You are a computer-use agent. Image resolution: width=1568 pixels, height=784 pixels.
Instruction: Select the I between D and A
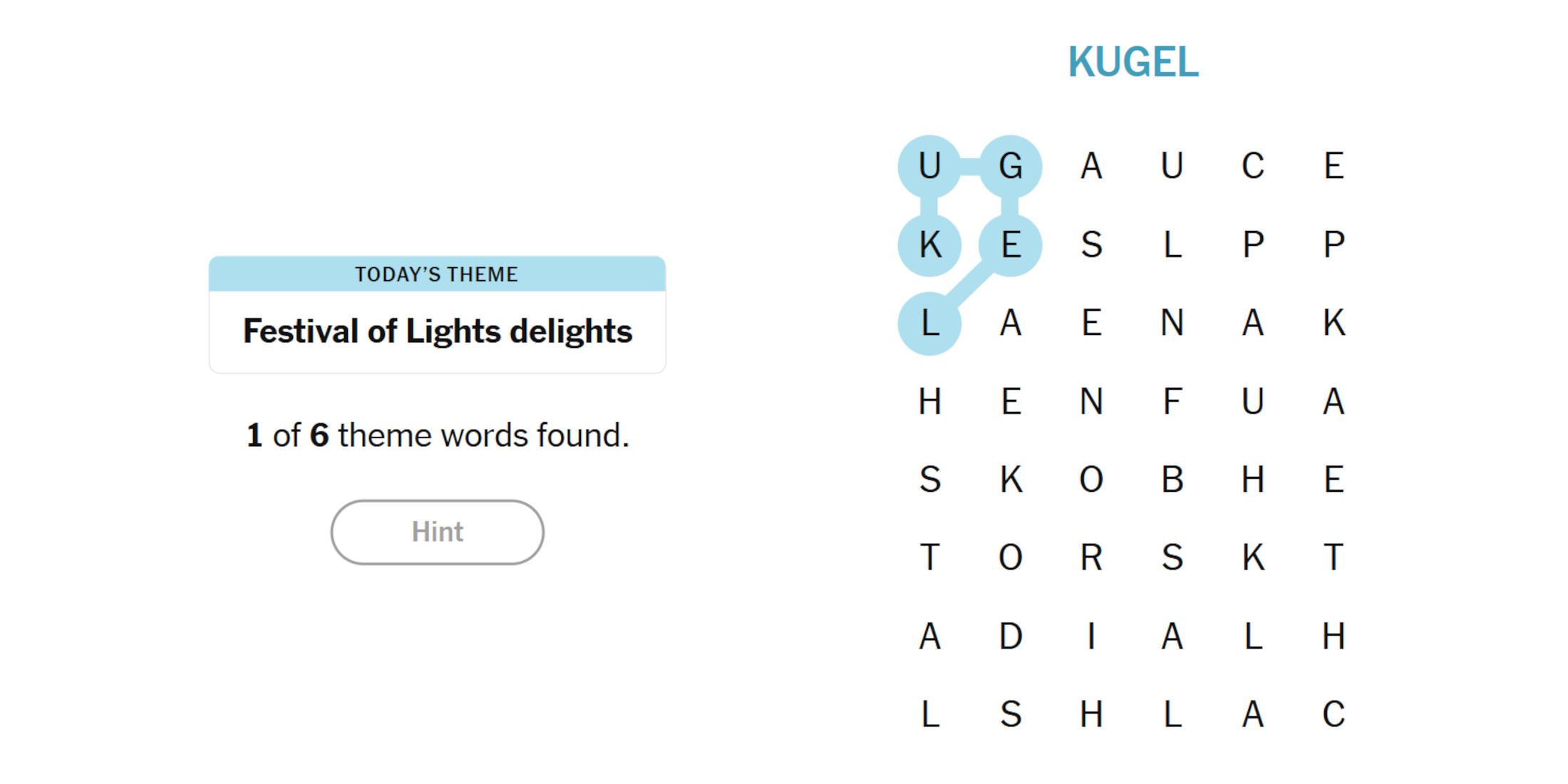[1091, 636]
